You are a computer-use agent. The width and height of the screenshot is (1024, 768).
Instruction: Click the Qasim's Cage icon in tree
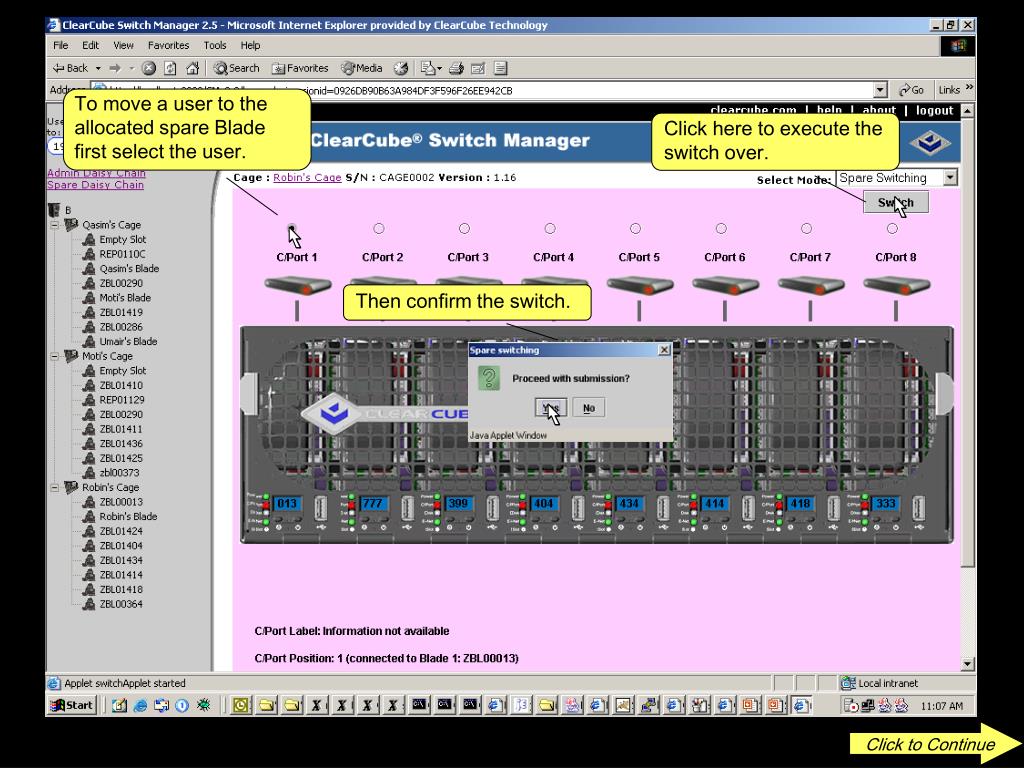coord(71,225)
